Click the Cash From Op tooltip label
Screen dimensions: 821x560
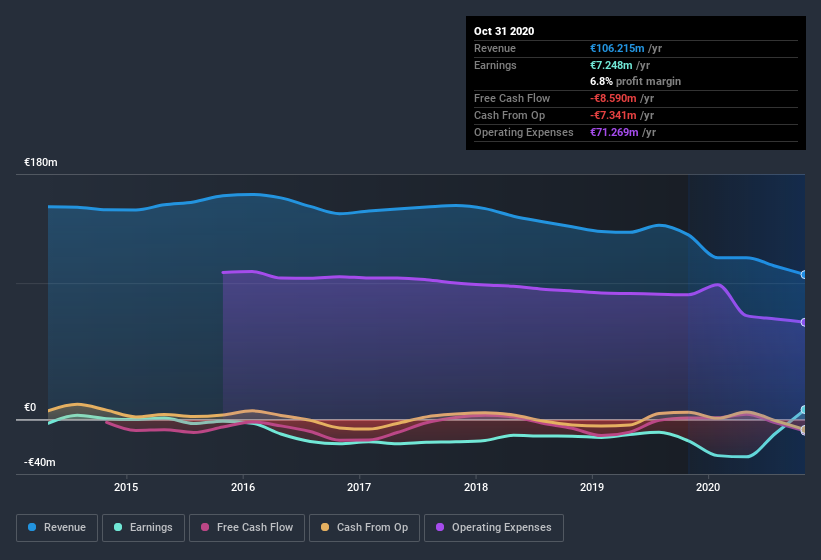(509, 115)
